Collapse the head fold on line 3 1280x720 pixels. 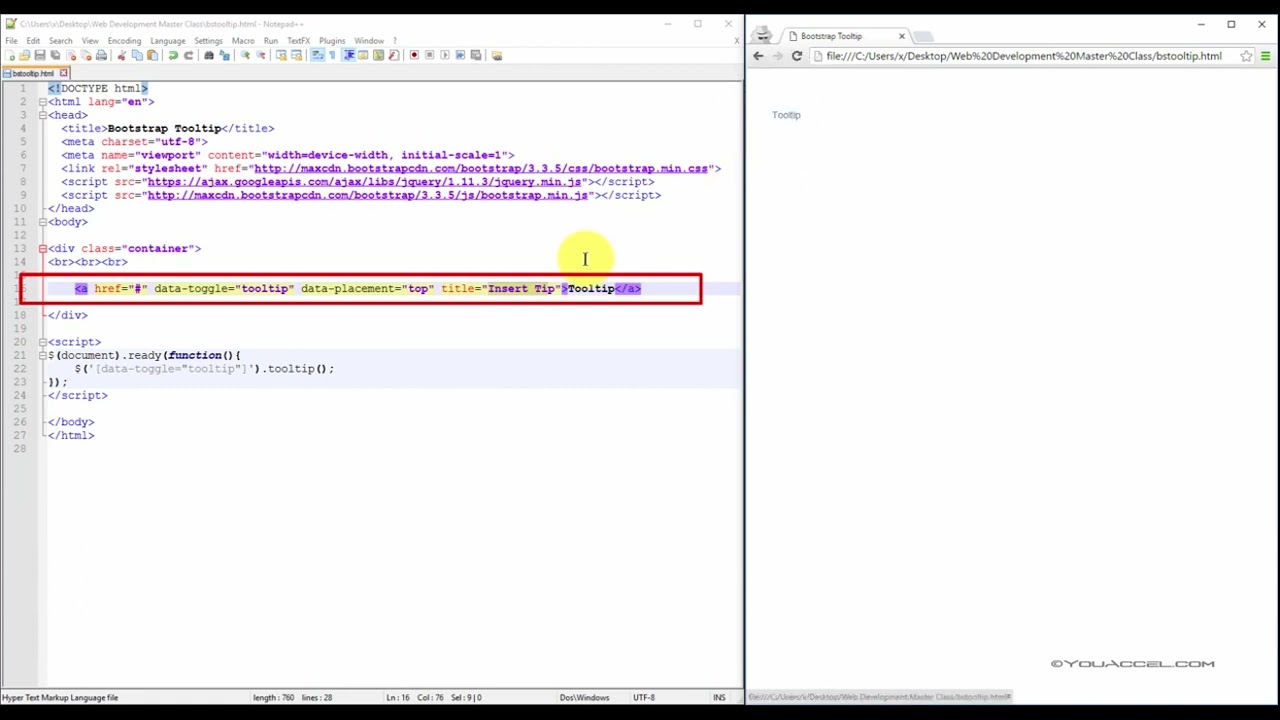(x=43, y=115)
